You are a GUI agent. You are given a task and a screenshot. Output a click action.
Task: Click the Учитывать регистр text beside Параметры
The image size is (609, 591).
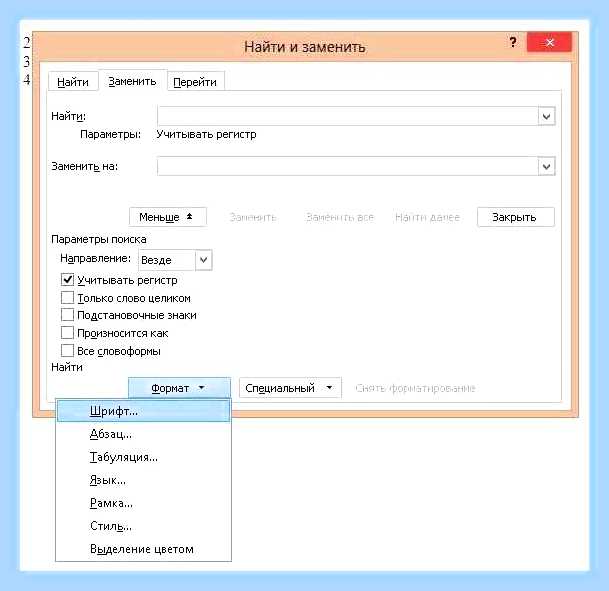coord(206,134)
